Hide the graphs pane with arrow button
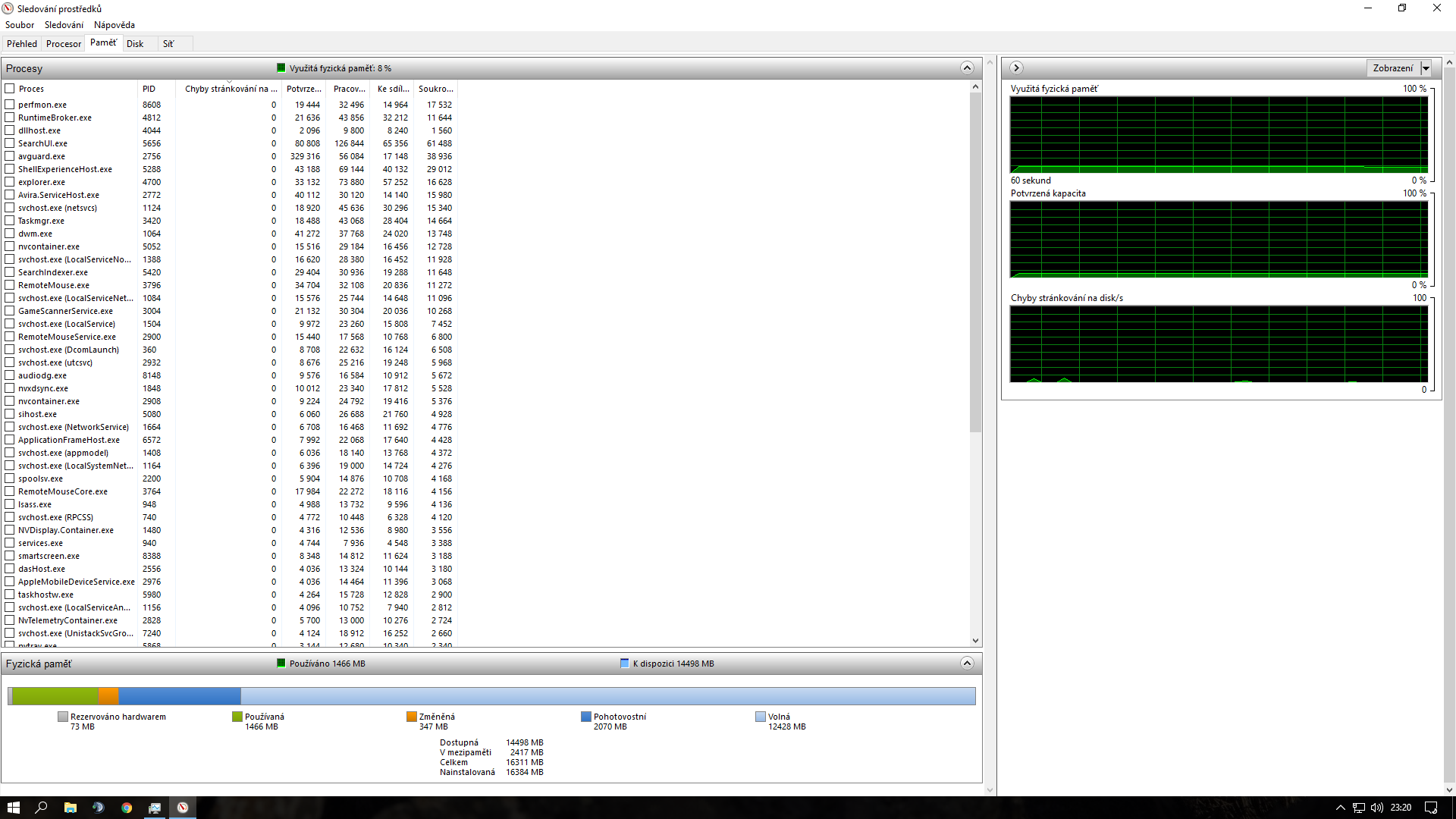 pos(1016,68)
